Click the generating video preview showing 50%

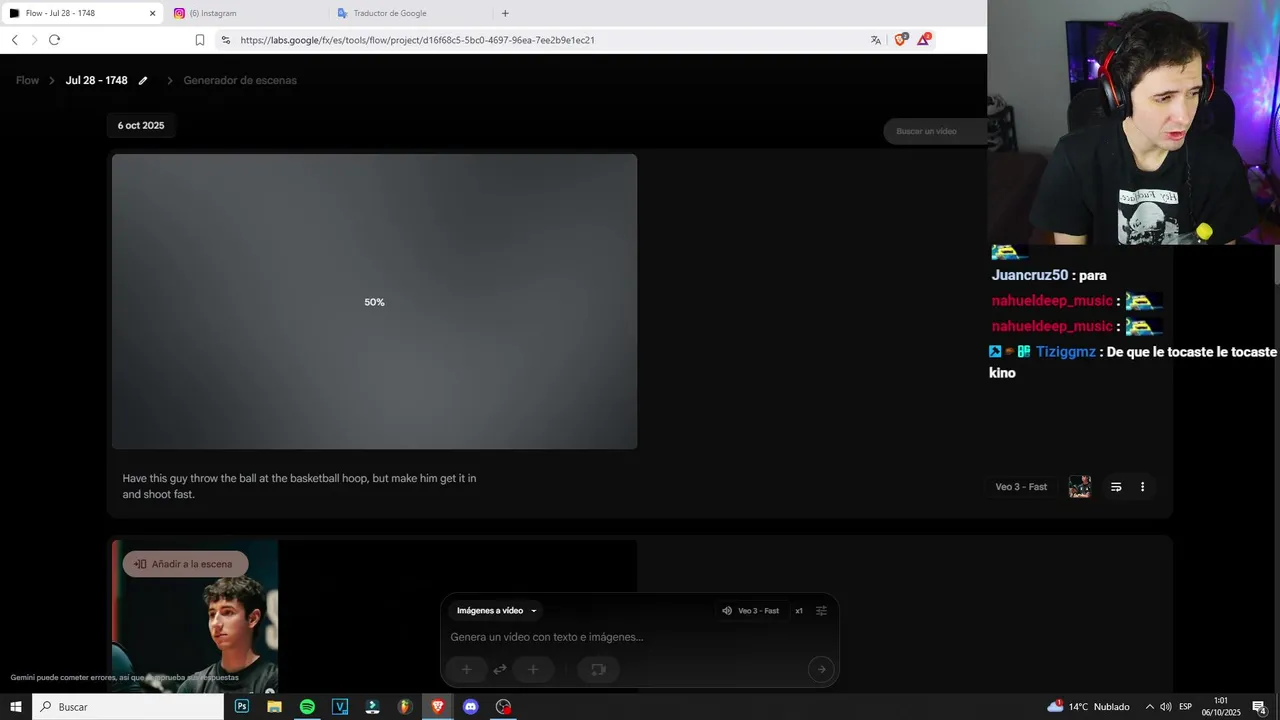(x=374, y=301)
